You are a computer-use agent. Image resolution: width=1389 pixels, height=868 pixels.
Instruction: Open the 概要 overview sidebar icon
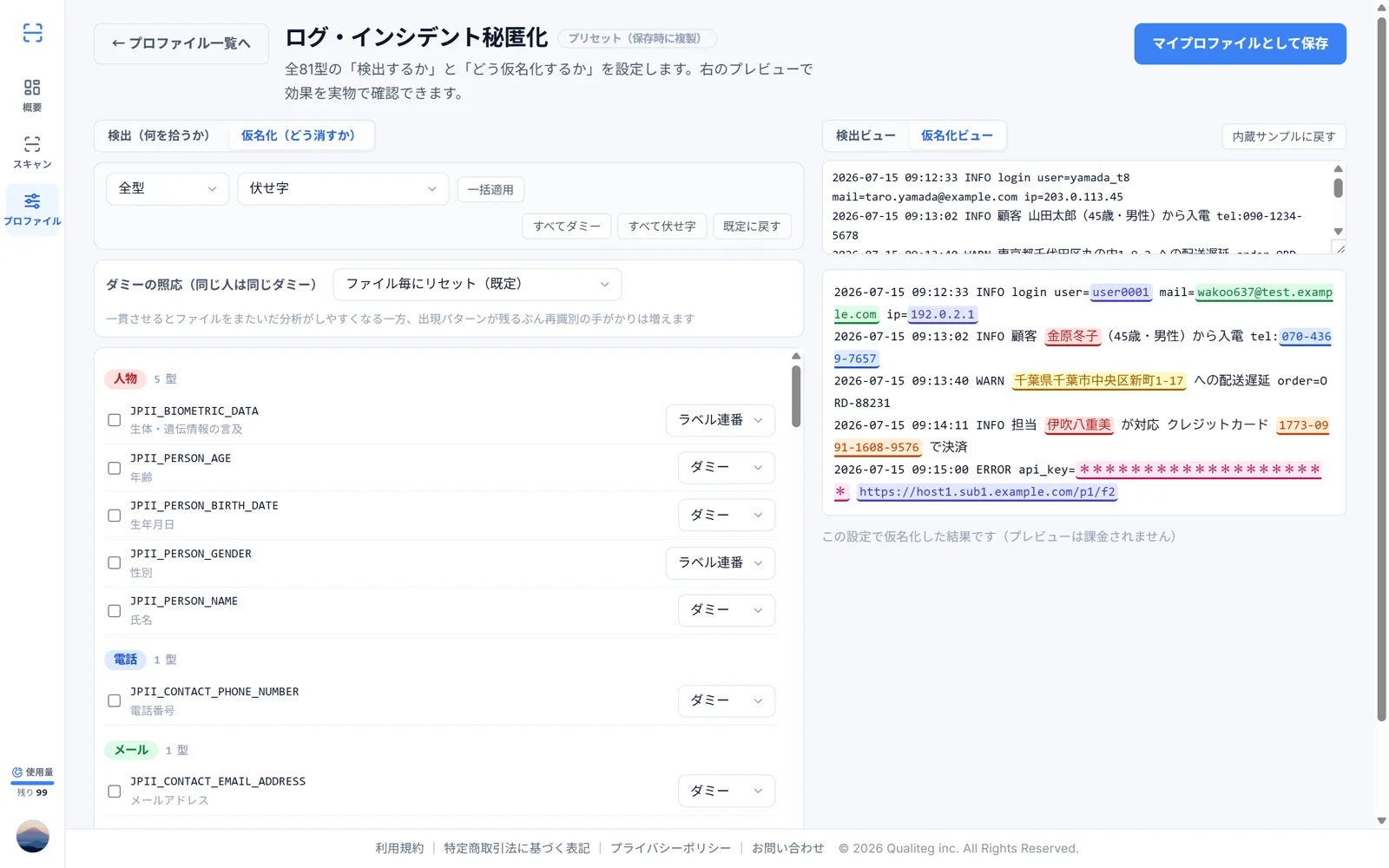pyautogui.click(x=32, y=95)
